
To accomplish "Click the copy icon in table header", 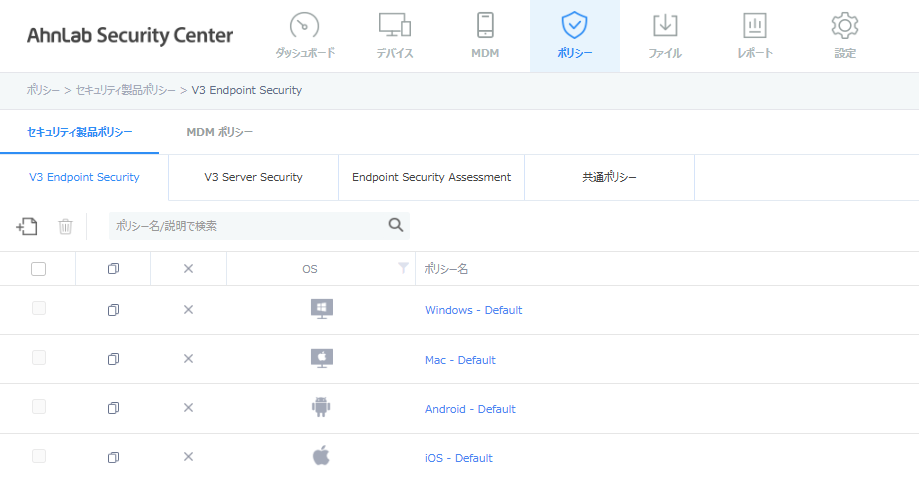I will 113,269.
